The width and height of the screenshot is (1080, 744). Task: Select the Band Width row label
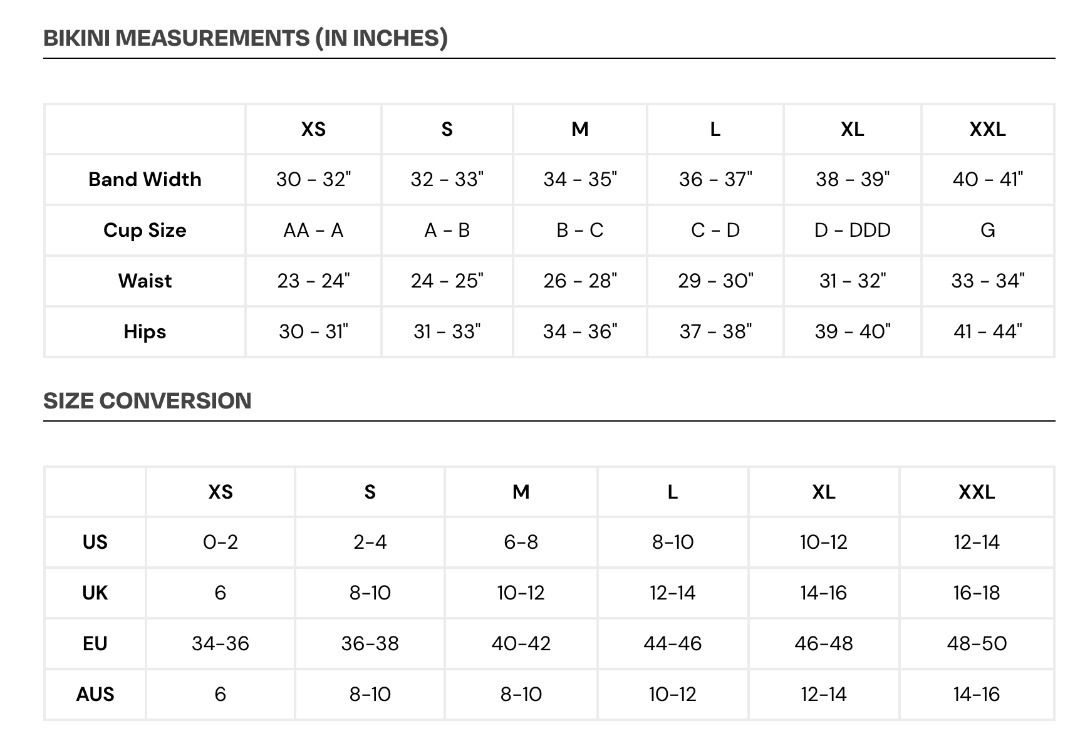(145, 180)
